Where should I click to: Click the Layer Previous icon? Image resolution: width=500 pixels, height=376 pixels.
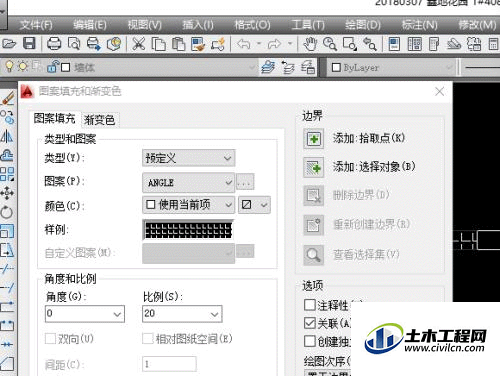(288, 67)
